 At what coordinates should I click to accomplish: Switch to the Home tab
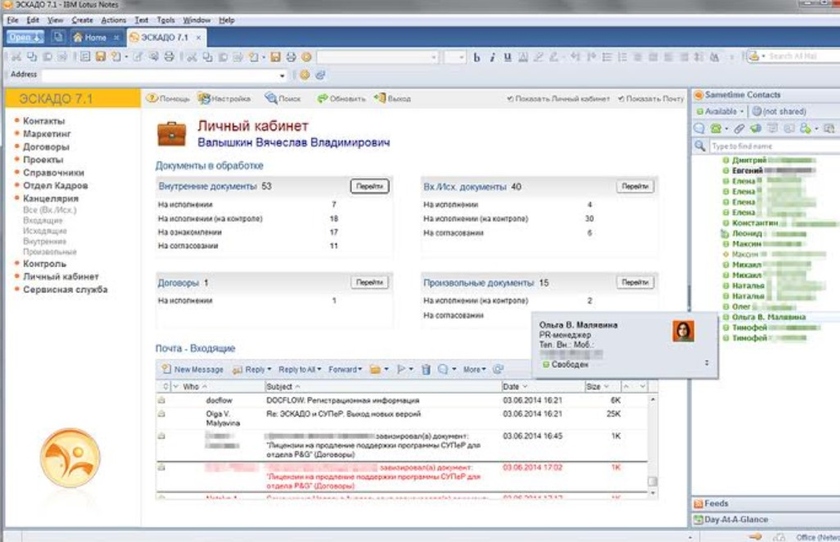pyautogui.click(x=90, y=37)
